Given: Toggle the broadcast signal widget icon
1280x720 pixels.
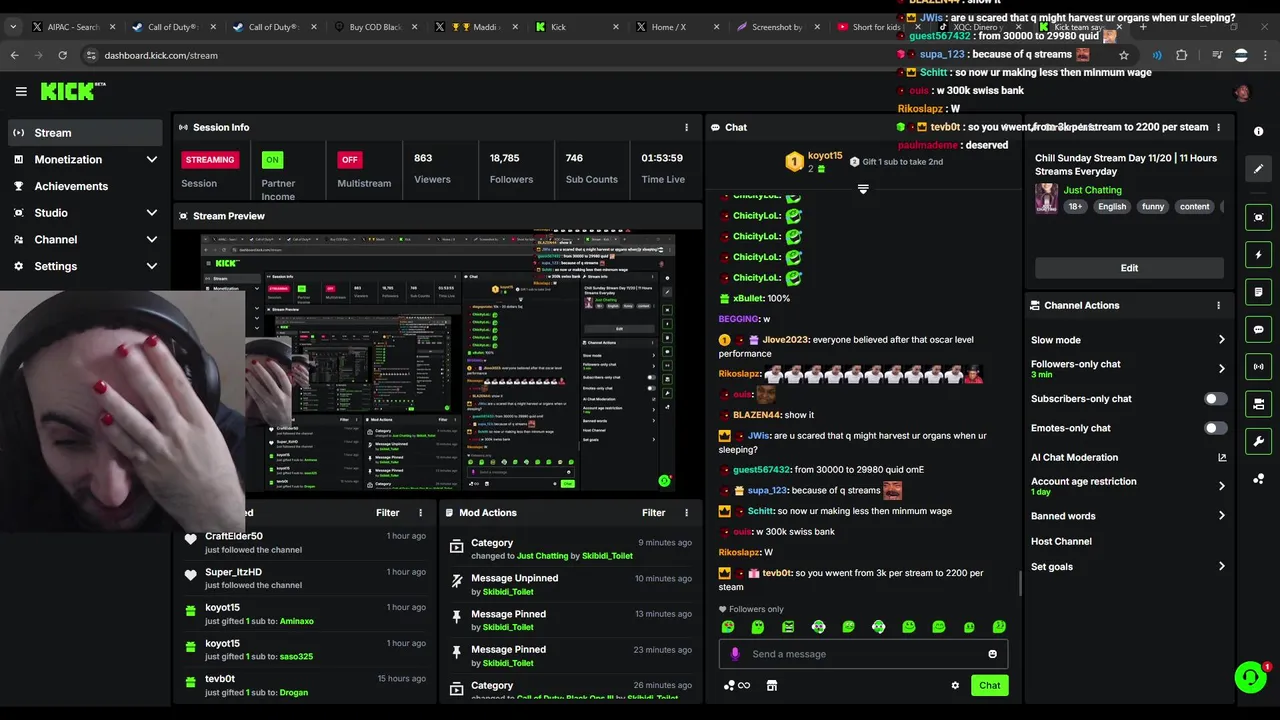Looking at the screenshot, I should pos(1258,367).
